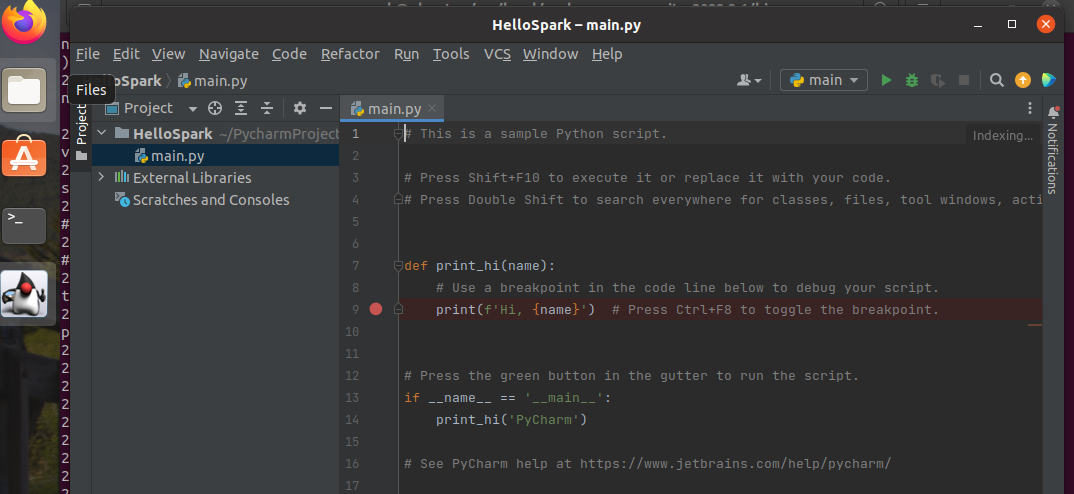Click the Indexing... status label in editor

click(1002, 135)
